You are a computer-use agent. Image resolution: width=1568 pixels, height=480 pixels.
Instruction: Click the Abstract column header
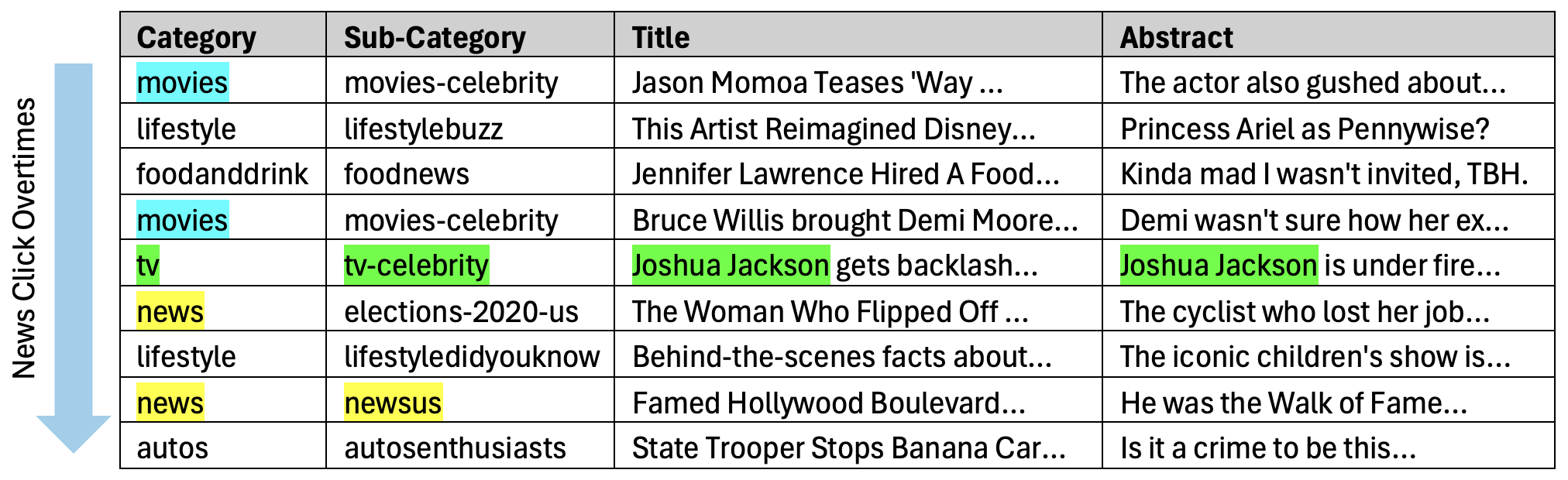(1176, 37)
